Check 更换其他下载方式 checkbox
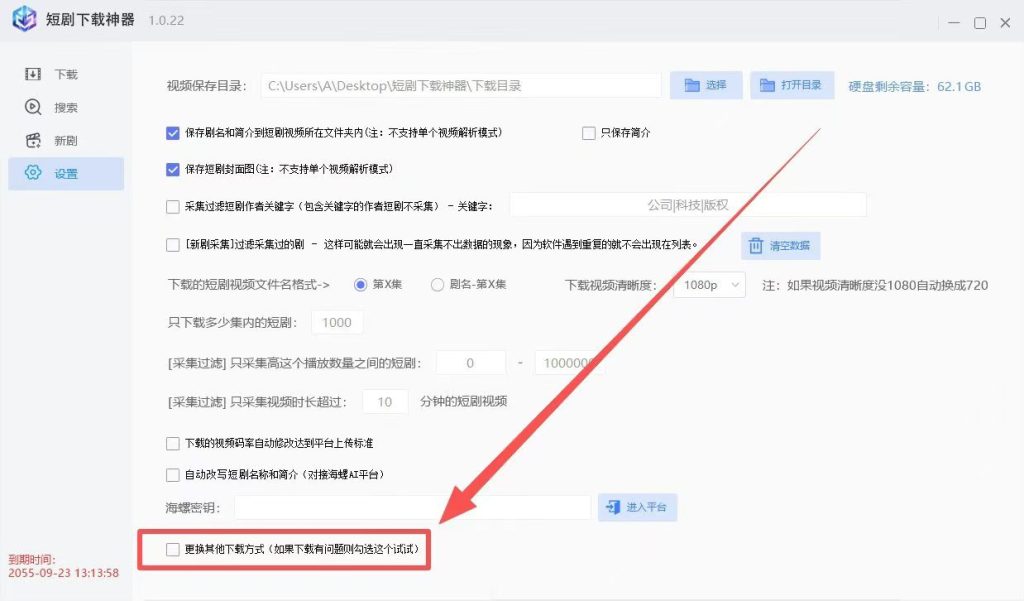The width and height of the screenshot is (1024, 601). click(x=172, y=549)
